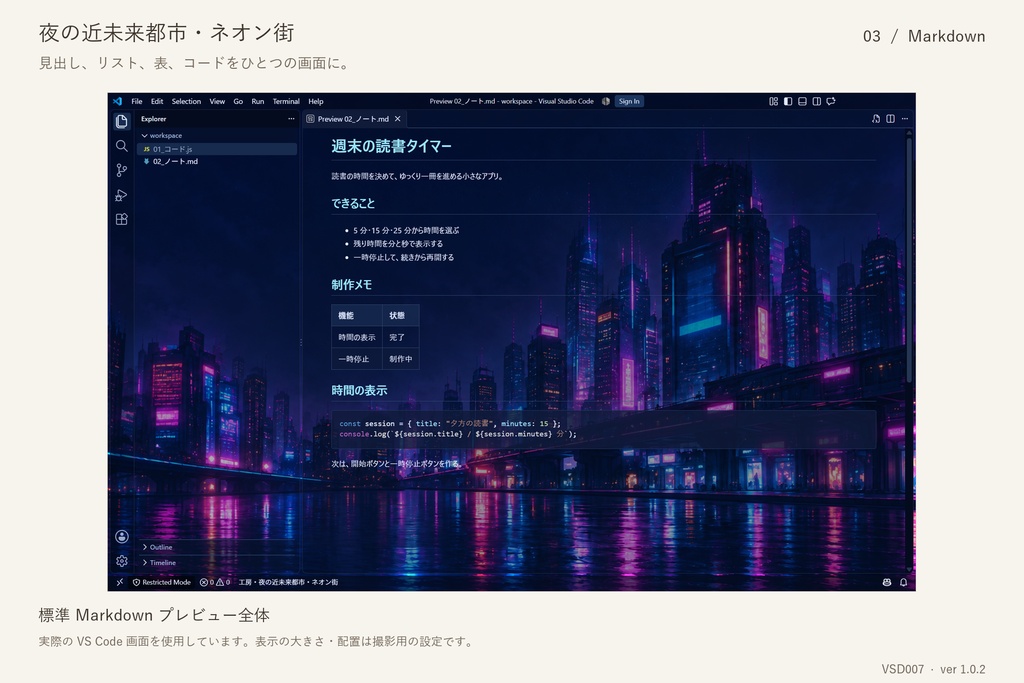Open Explorer panel more actions ellipsis

pos(291,119)
